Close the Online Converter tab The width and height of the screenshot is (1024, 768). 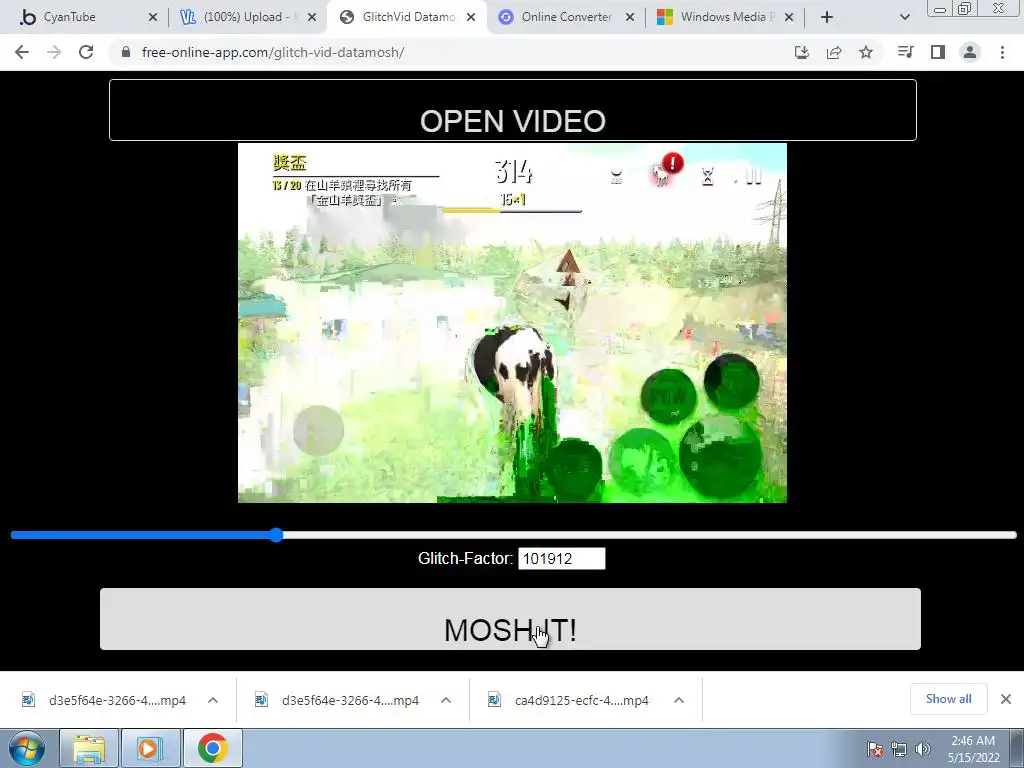[x=630, y=17]
